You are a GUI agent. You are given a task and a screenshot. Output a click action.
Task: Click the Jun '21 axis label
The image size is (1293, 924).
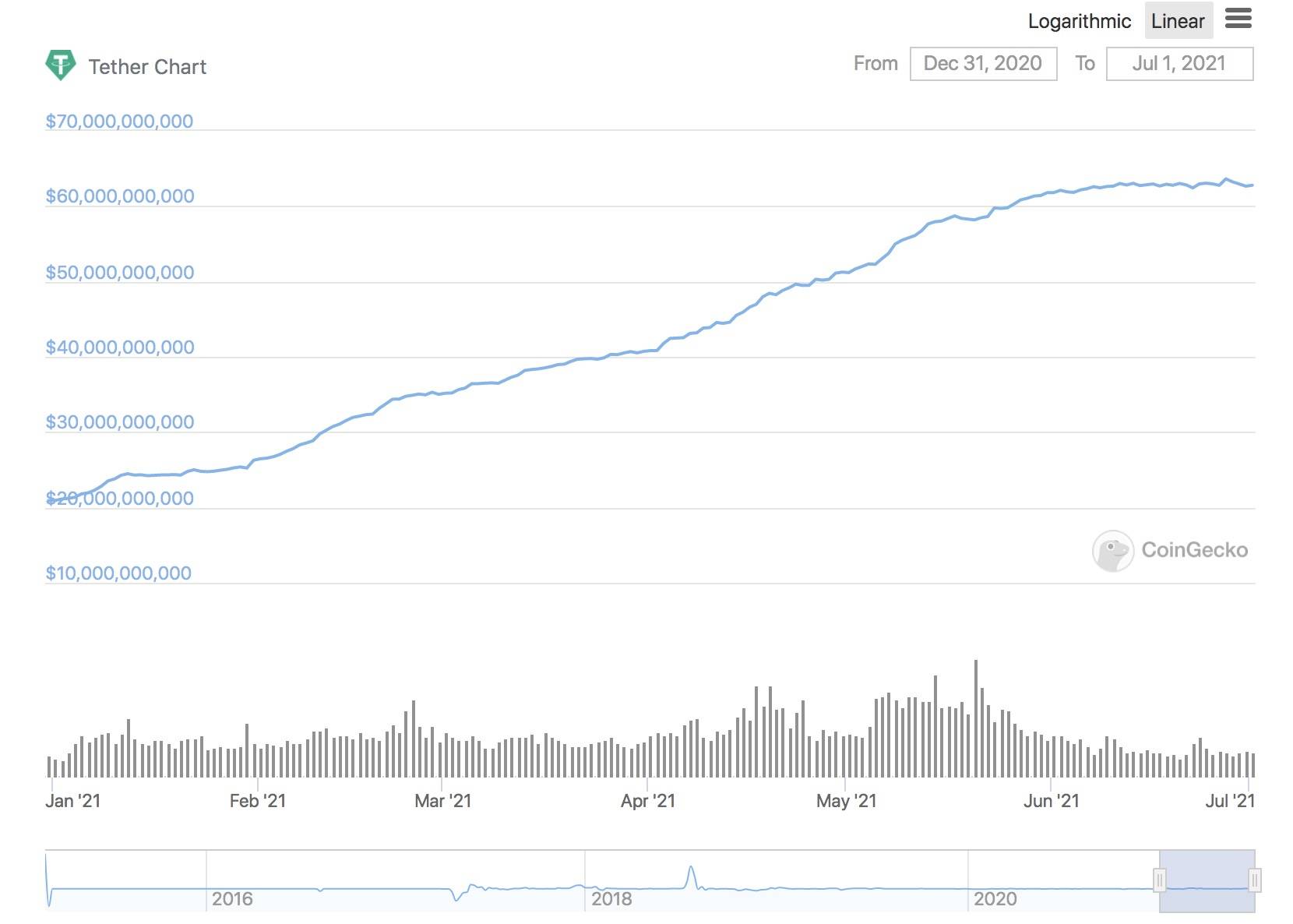[x=1051, y=801]
